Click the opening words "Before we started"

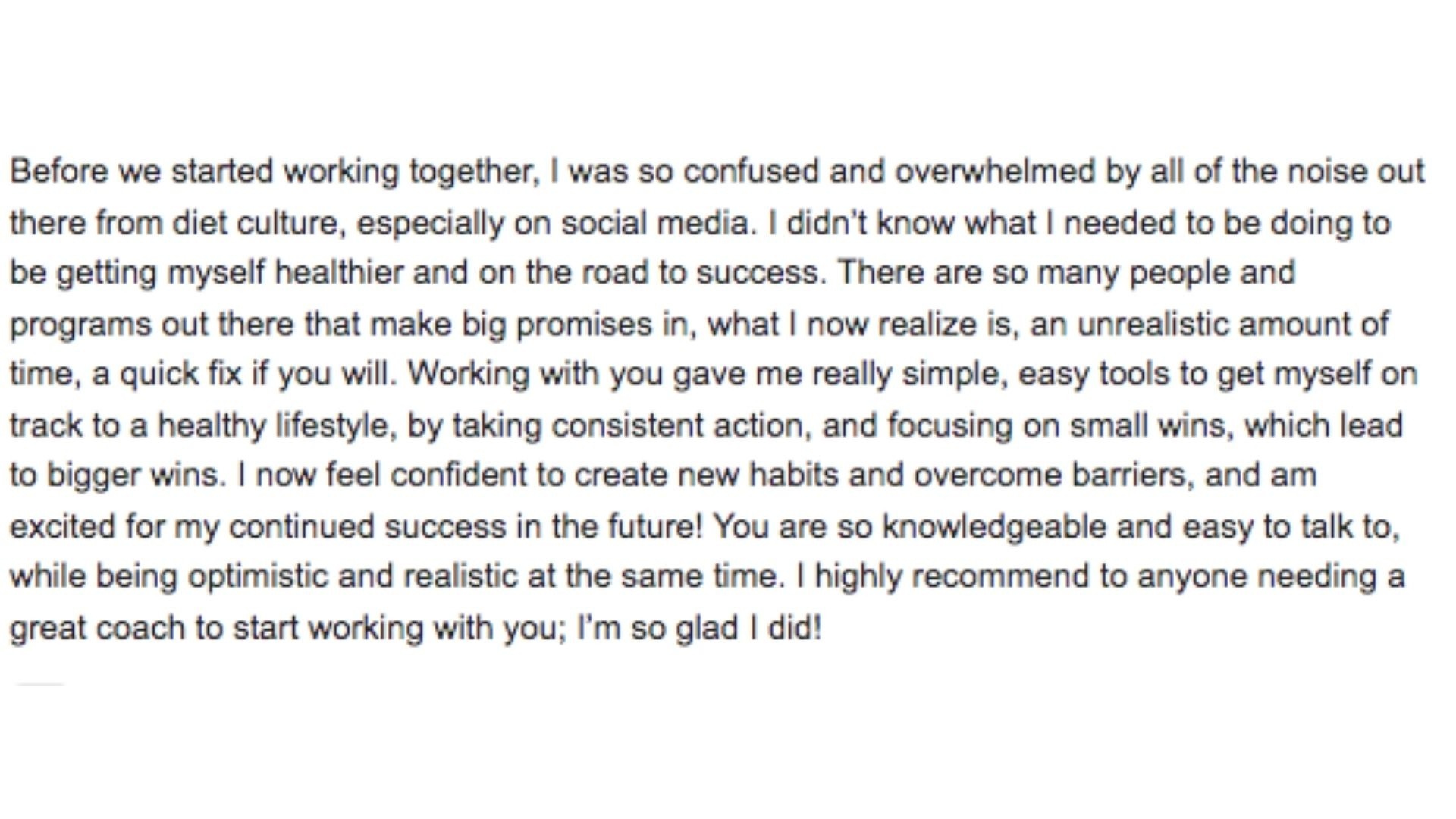[140, 171]
